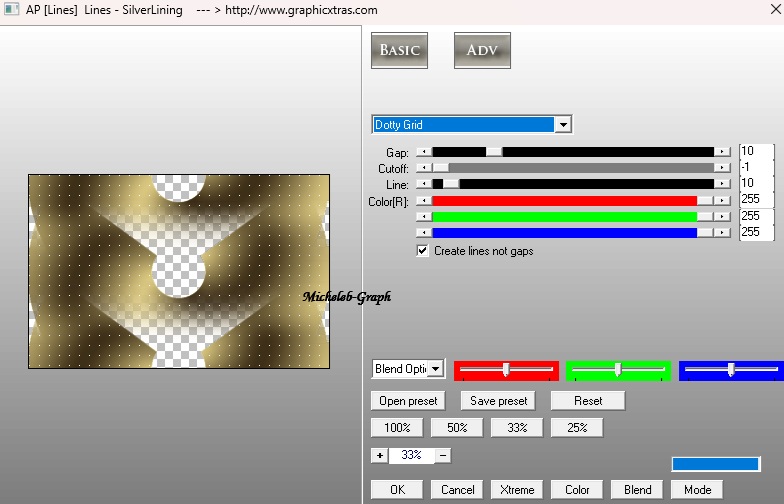Open the Dotty Grid style dropdown
This screenshot has width=784, height=504.
564,125
